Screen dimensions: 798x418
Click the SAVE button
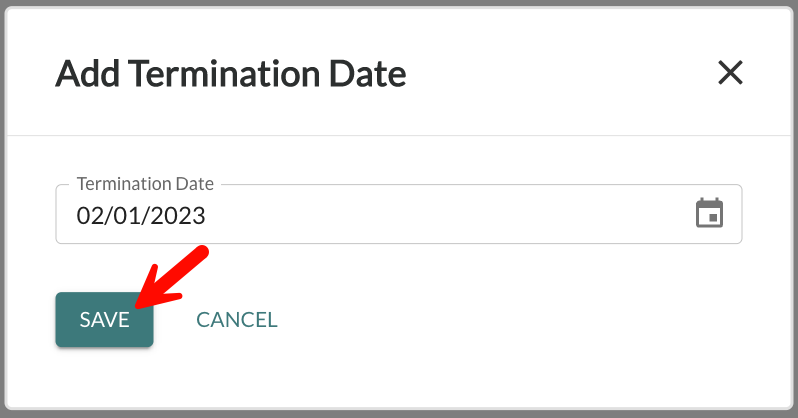tap(104, 320)
